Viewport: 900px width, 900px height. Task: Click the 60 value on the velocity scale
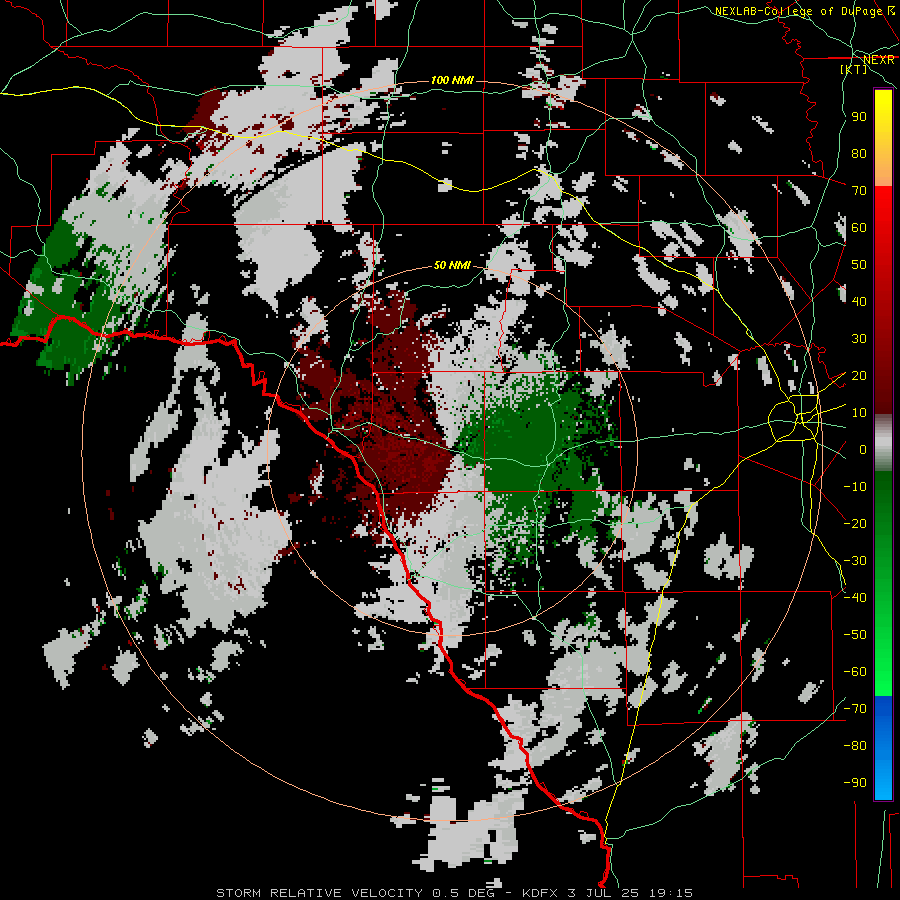(x=859, y=228)
